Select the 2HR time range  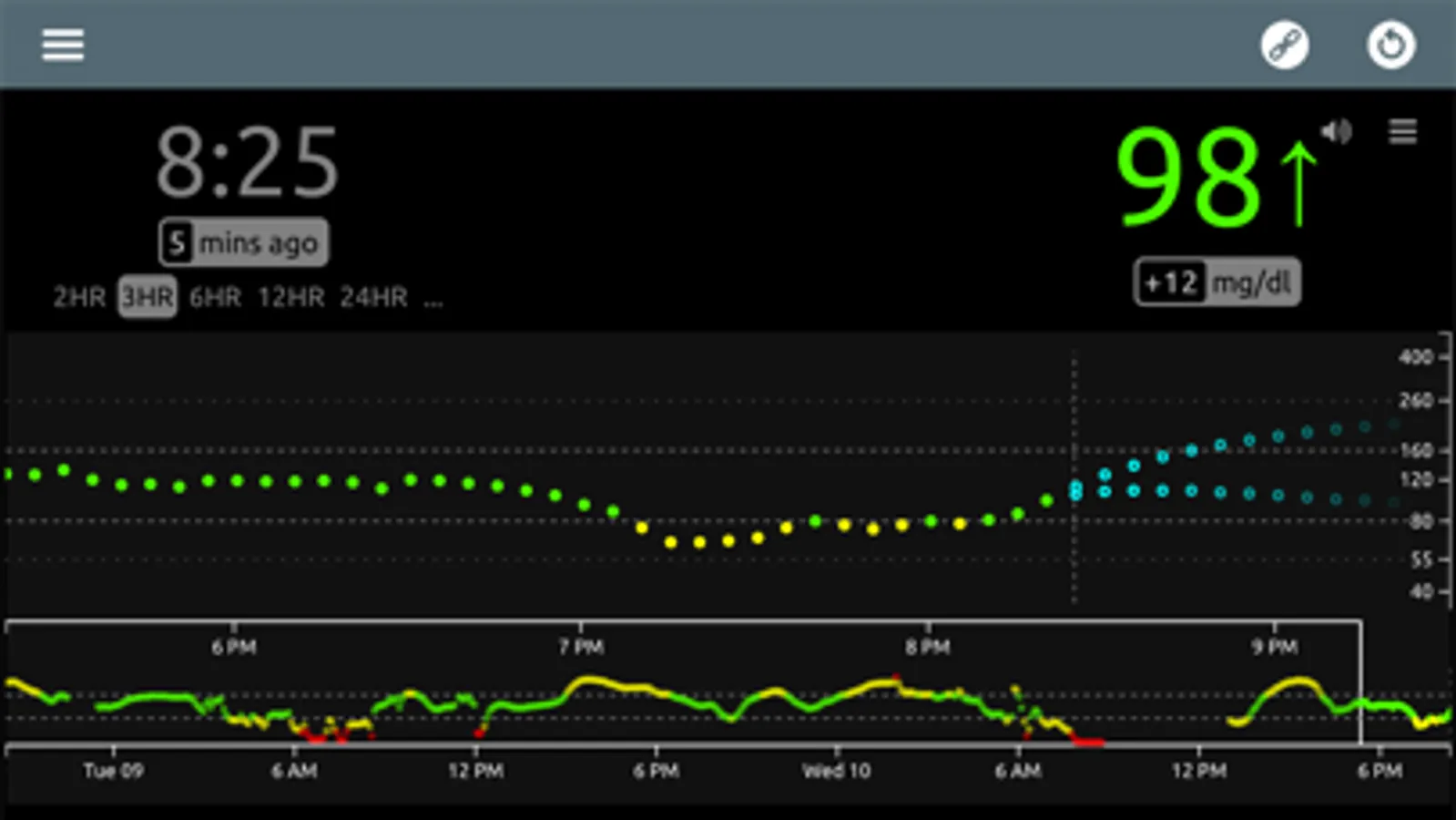click(79, 297)
